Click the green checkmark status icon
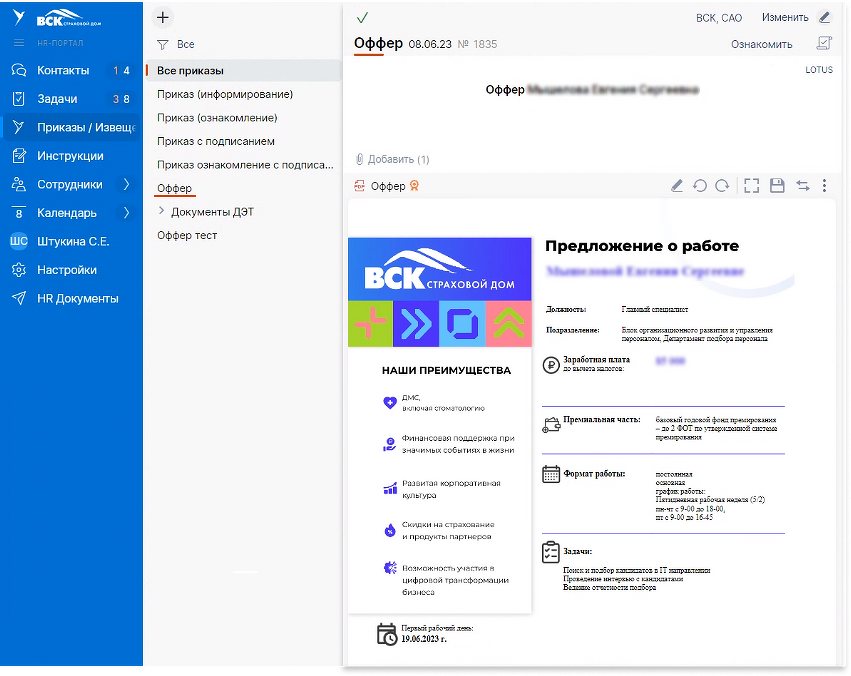 [362, 18]
